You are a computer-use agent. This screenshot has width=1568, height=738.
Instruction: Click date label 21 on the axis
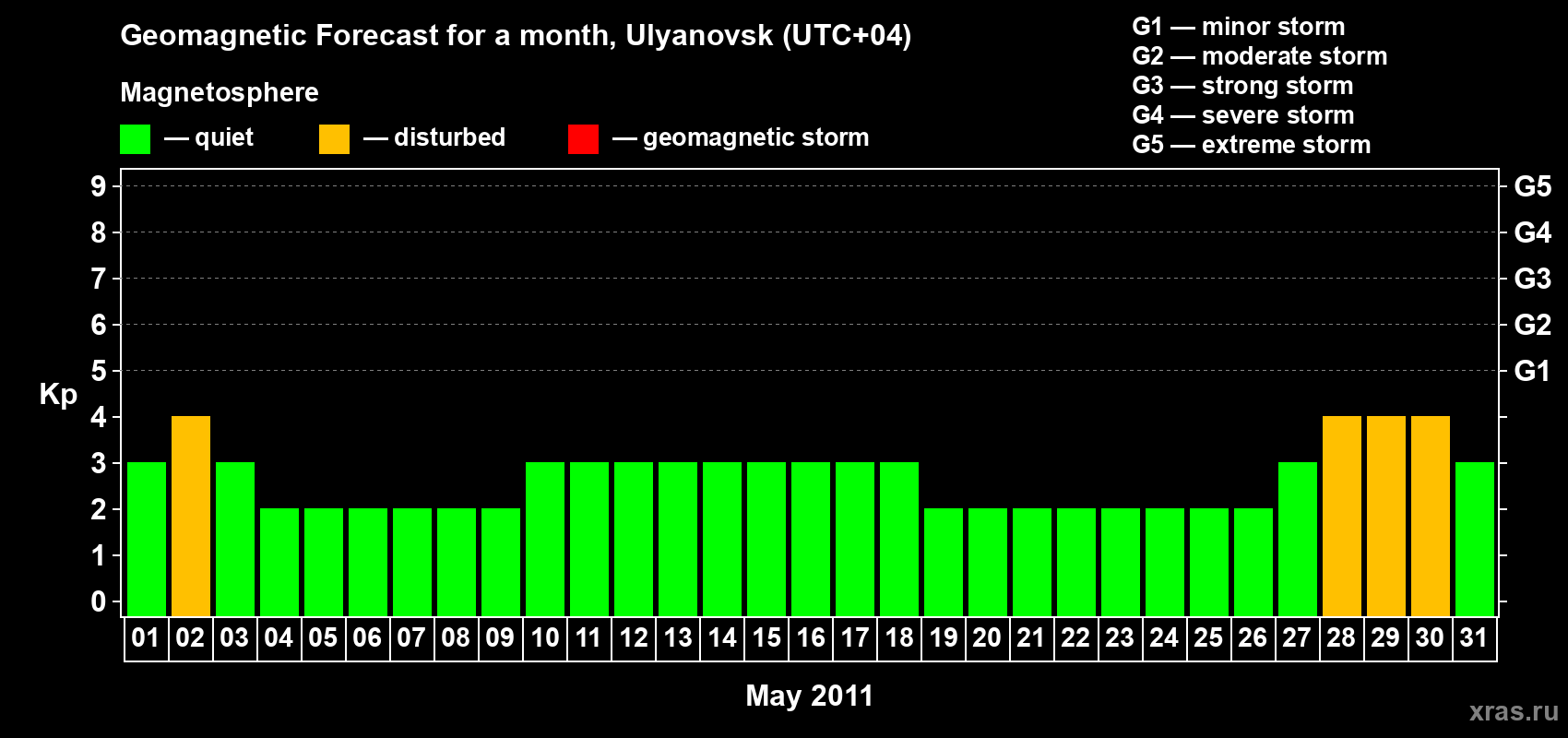tap(1031, 637)
